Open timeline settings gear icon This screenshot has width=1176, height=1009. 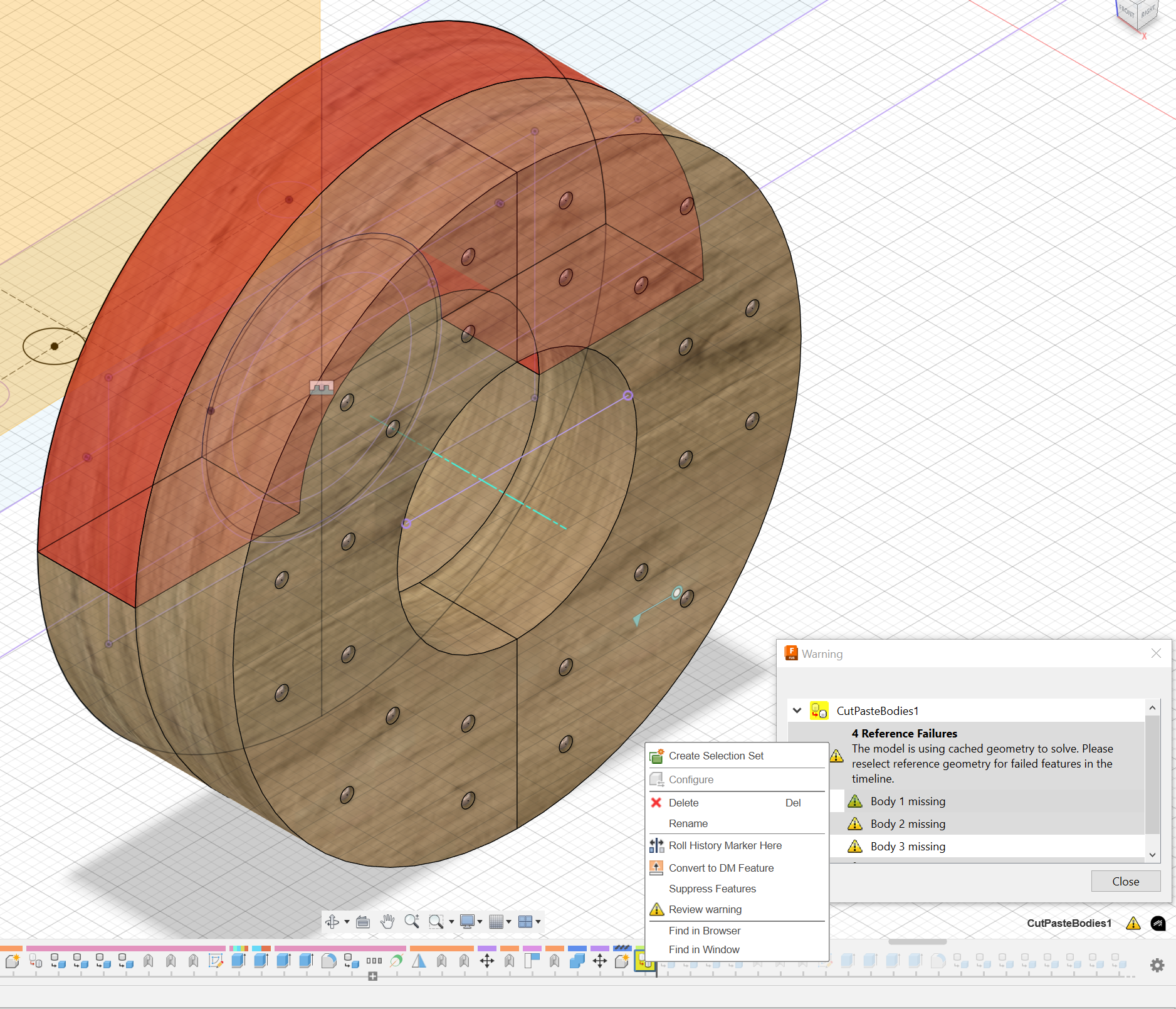[1157, 965]
